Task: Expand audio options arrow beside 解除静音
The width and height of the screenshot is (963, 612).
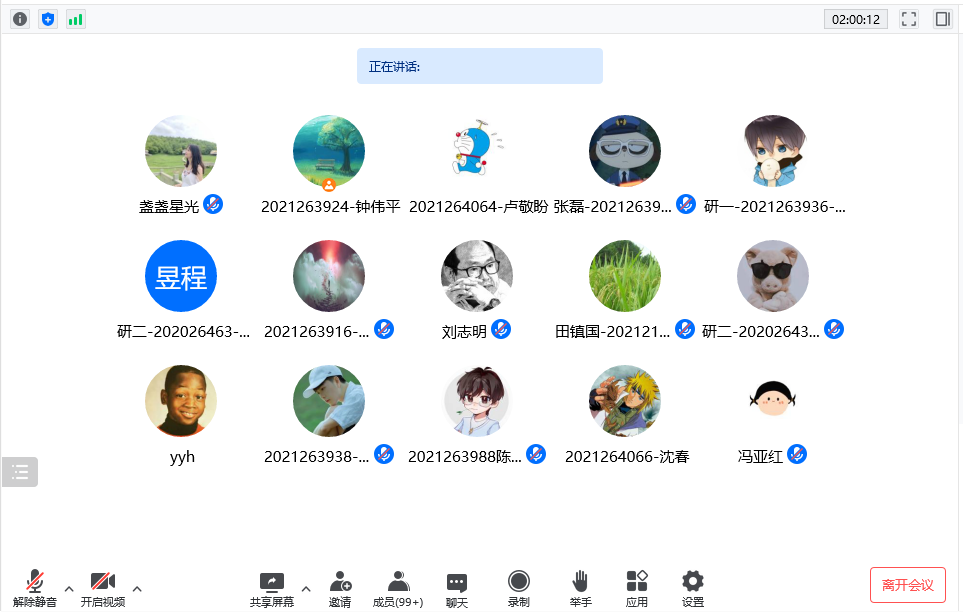Action: [x=69, y=588]
